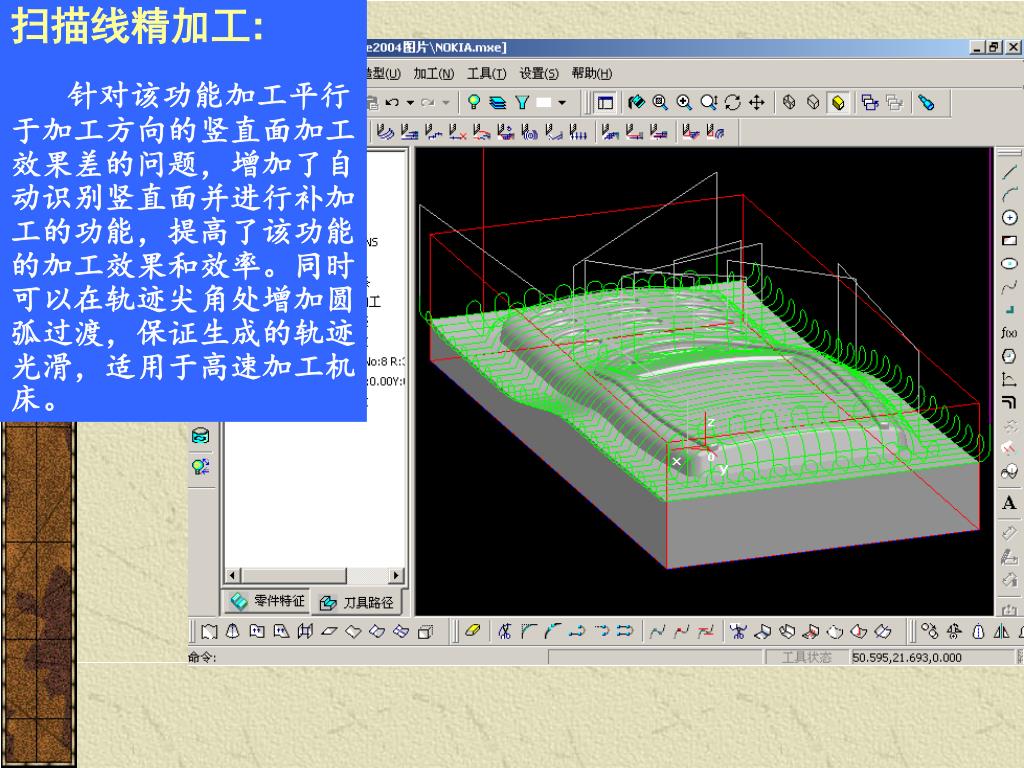Click the curve fillet icon in bottom toolbar
1024x768 pixels.
pos(529,631)
